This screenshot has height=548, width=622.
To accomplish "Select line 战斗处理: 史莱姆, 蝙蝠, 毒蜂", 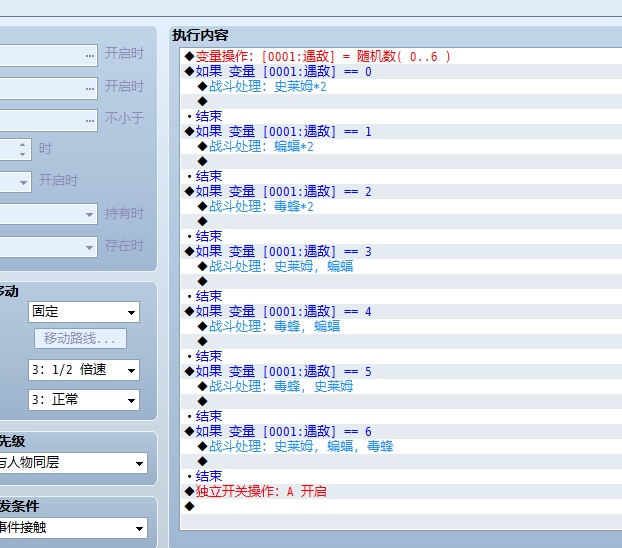I will coord(401,446).
